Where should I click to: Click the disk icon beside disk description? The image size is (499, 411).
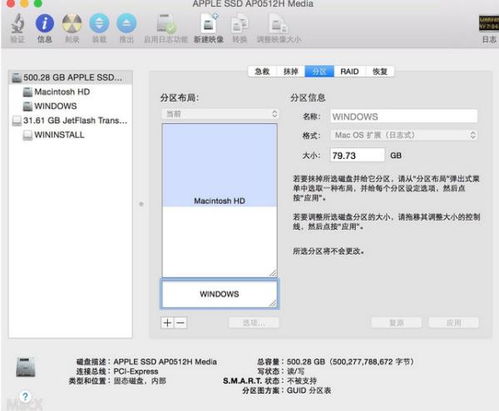(25, 367)
